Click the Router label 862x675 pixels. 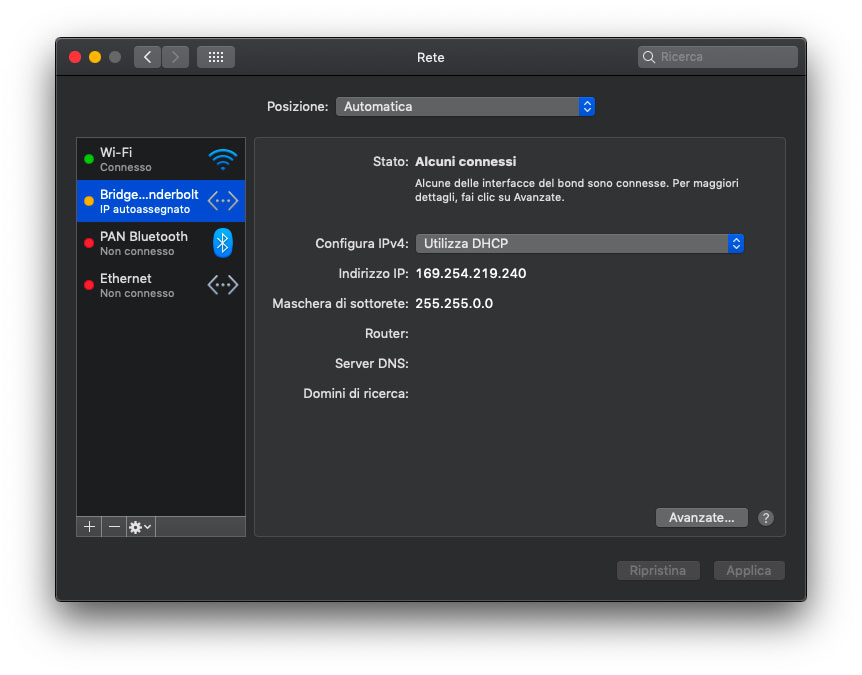(386, 334)
